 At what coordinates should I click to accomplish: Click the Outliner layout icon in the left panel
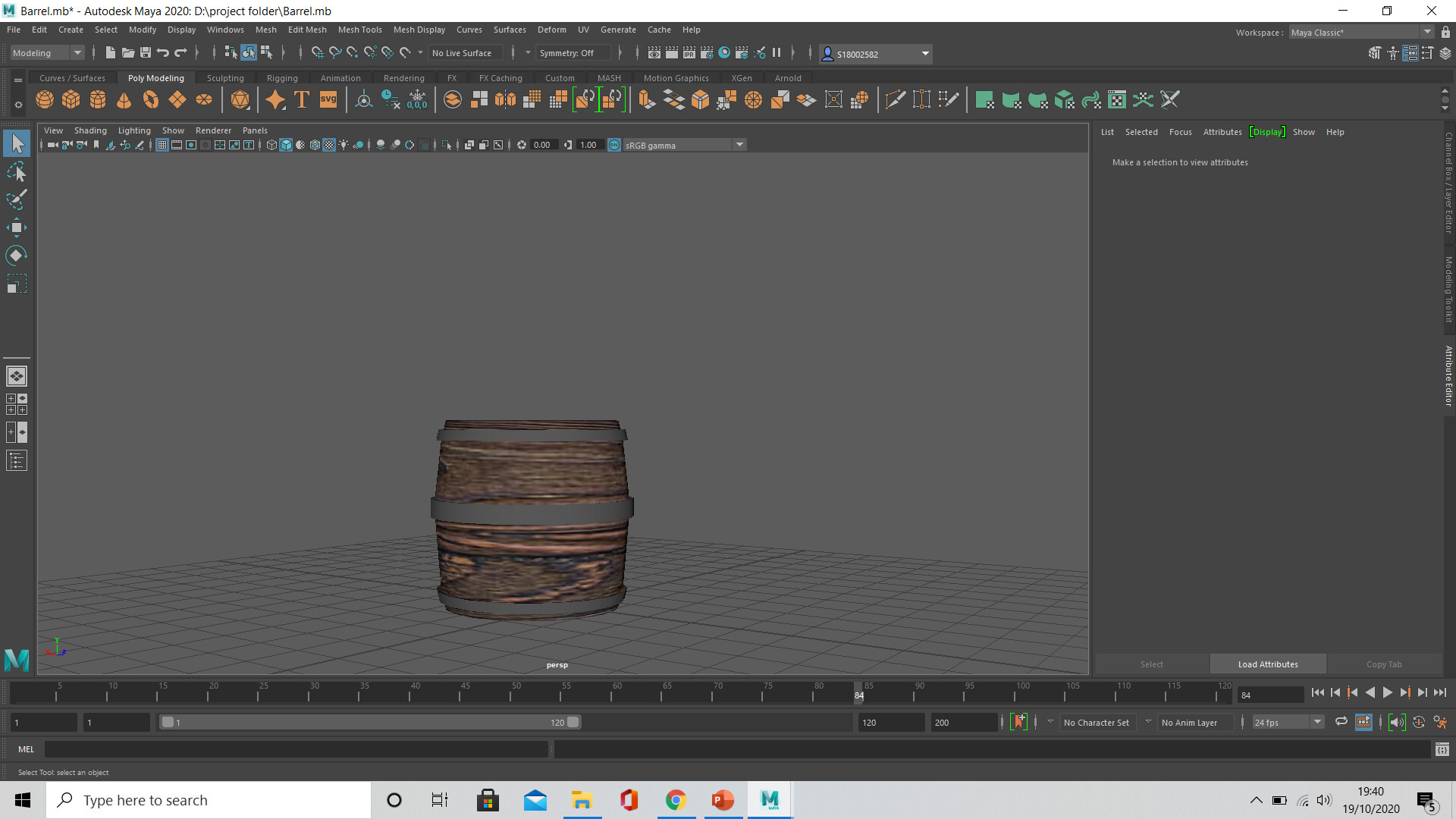pyautogui.click(x=17, y=460)
